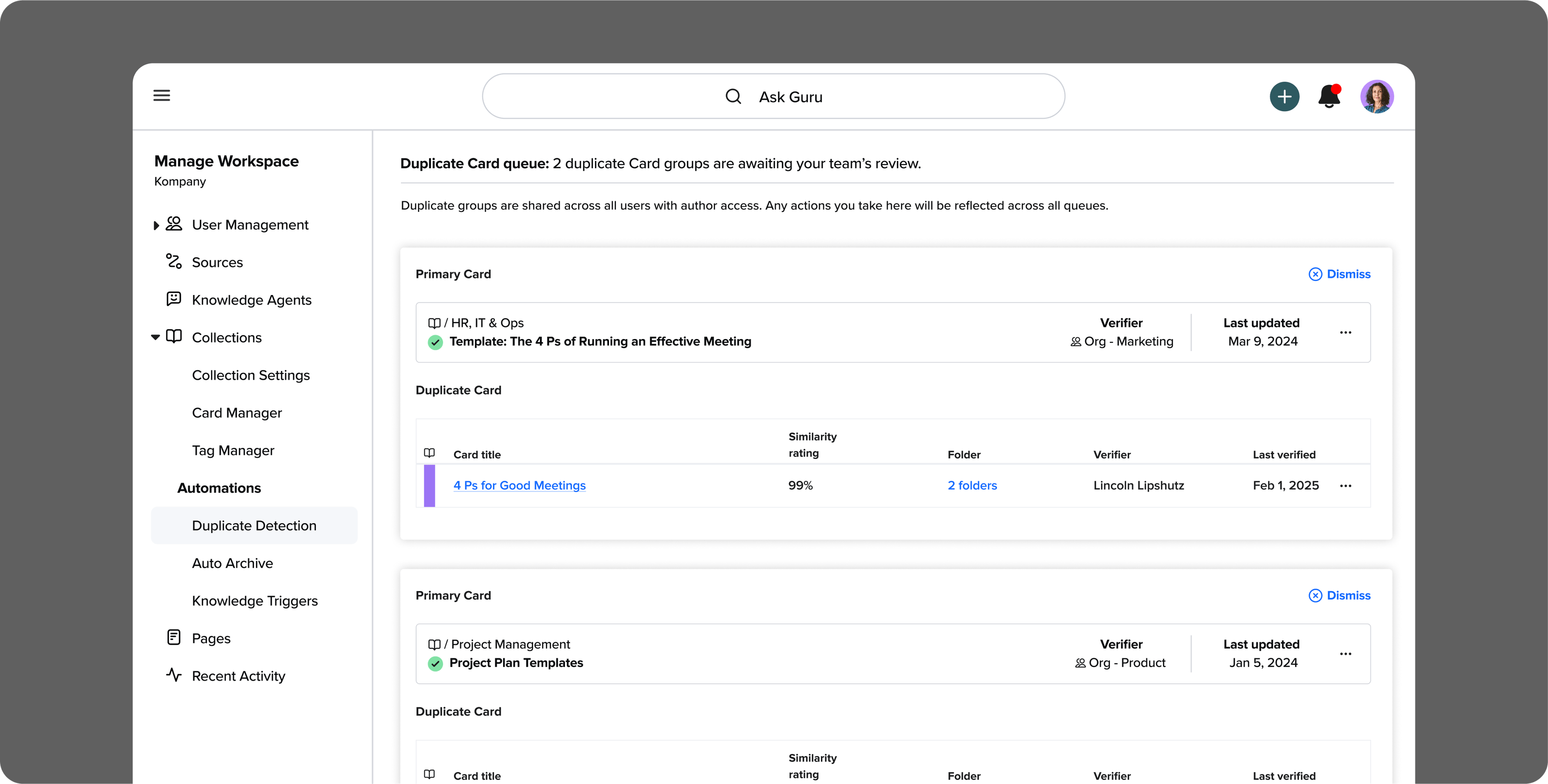The image size is (1548, 784).
Task: Dismiss the HR, IT & Ops duplicate group
Action: click(1340, 274)
